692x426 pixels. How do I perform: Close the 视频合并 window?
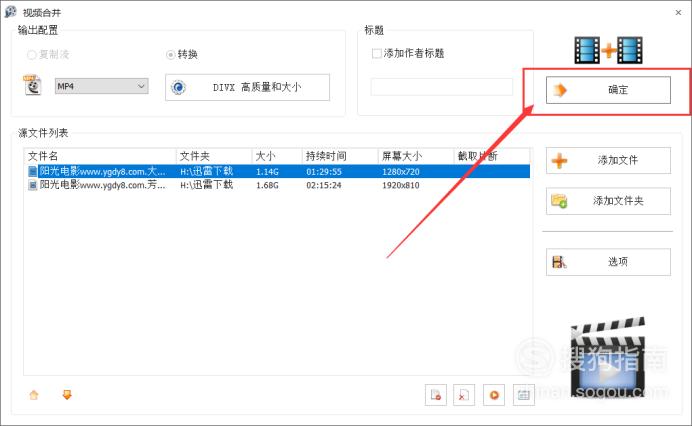[678, 12]
